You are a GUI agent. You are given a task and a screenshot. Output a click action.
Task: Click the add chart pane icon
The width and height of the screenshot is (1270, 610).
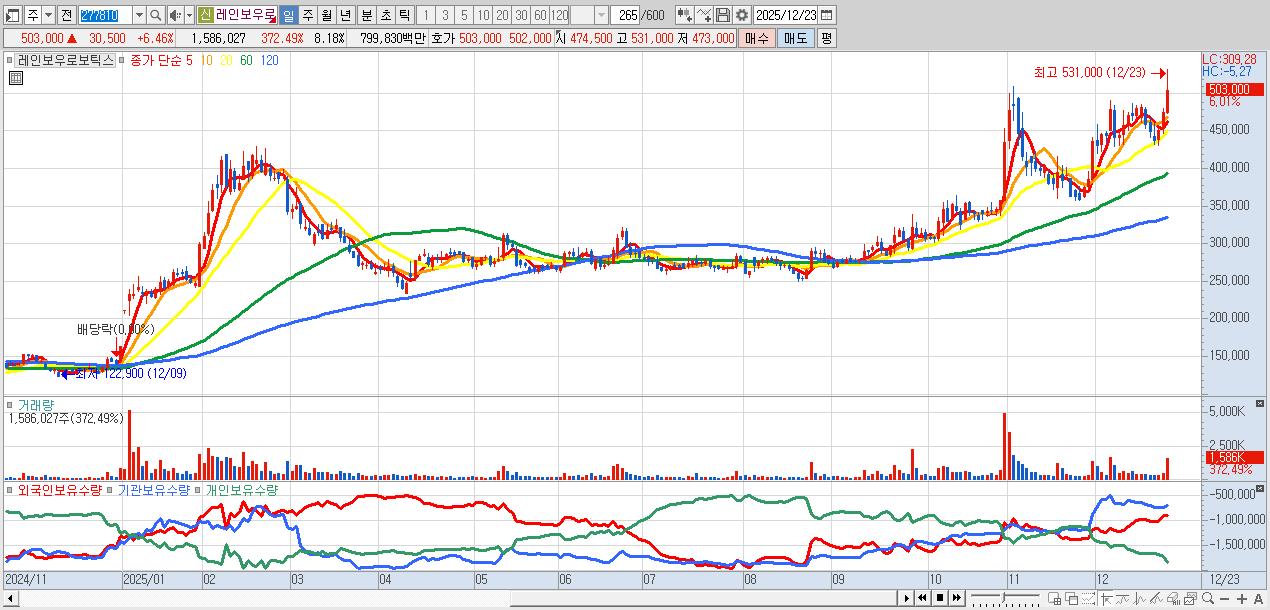1055,599
